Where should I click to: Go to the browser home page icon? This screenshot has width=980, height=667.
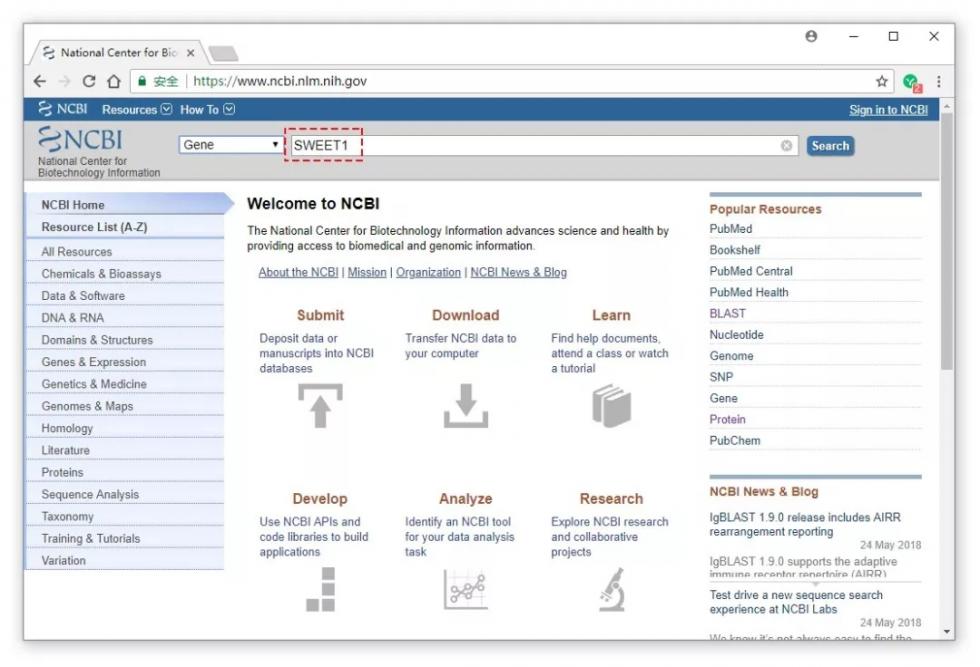coord(114,81)
